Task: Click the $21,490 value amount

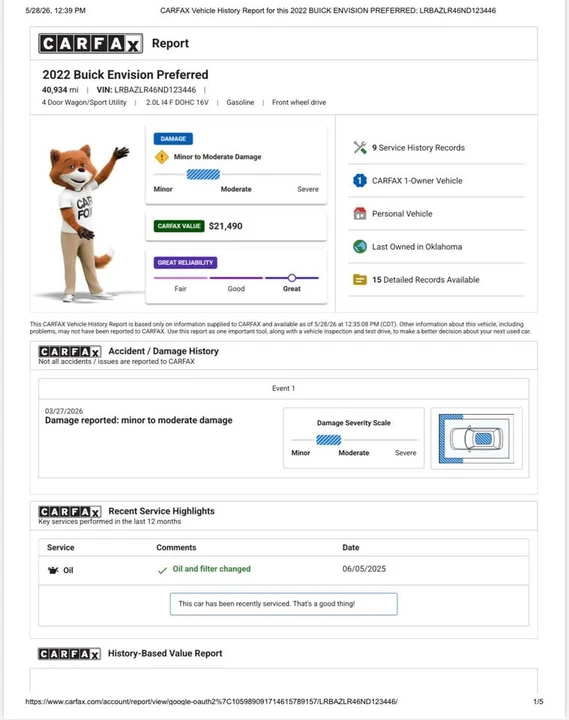Action: (225, 226)
